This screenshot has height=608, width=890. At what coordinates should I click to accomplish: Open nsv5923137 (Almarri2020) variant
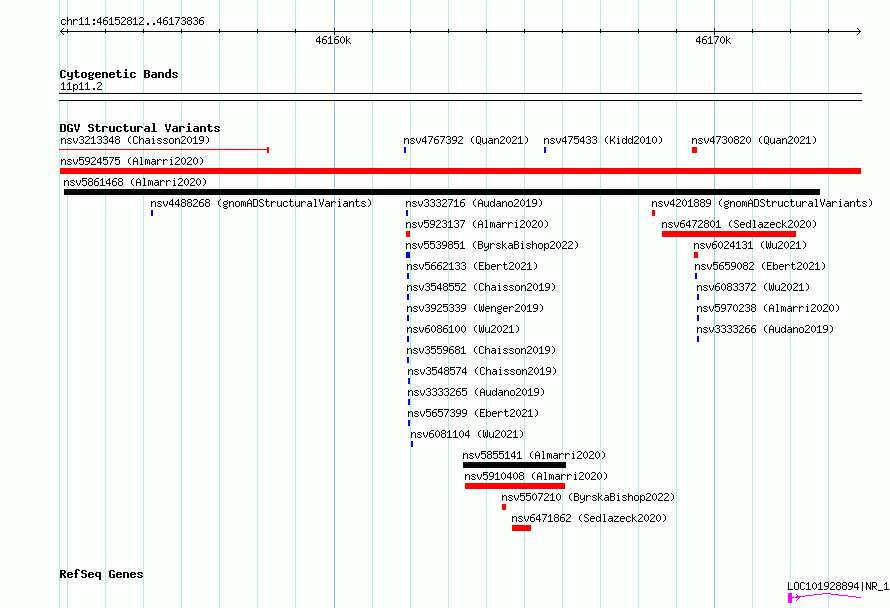pyautogui.click(x=477, y=224)
